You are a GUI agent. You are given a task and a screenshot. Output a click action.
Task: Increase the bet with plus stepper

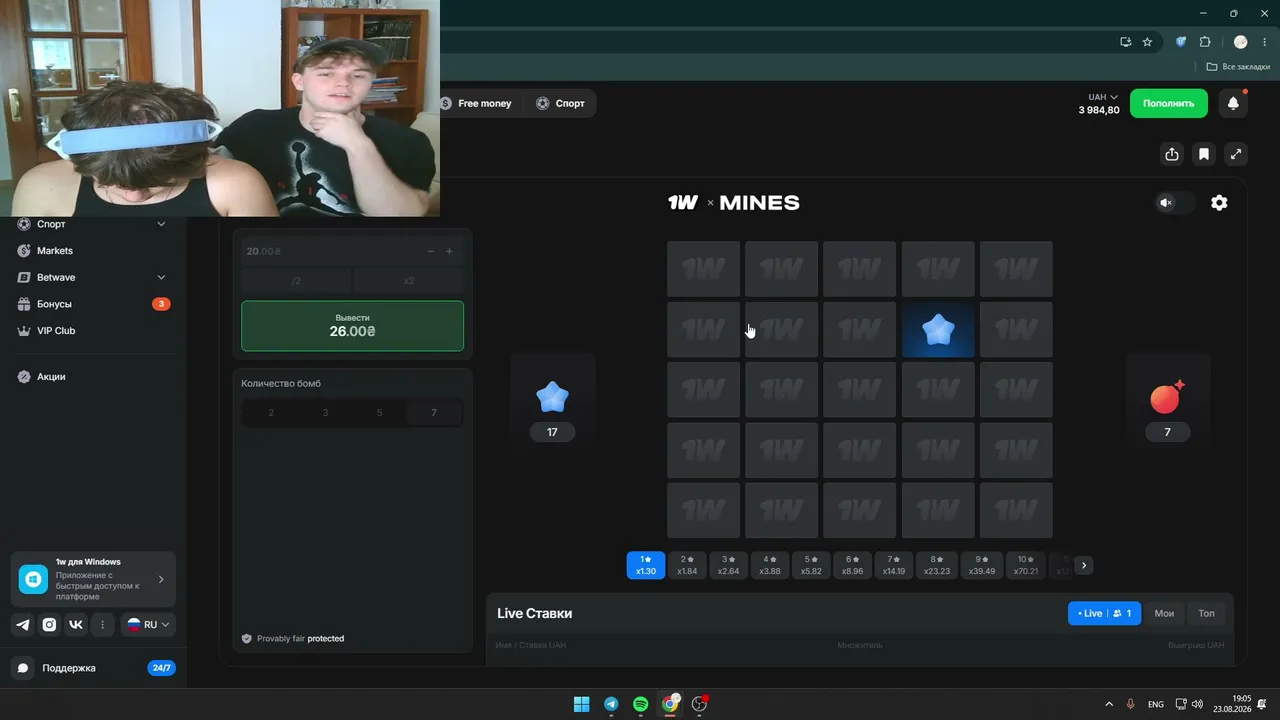[449, 252]
